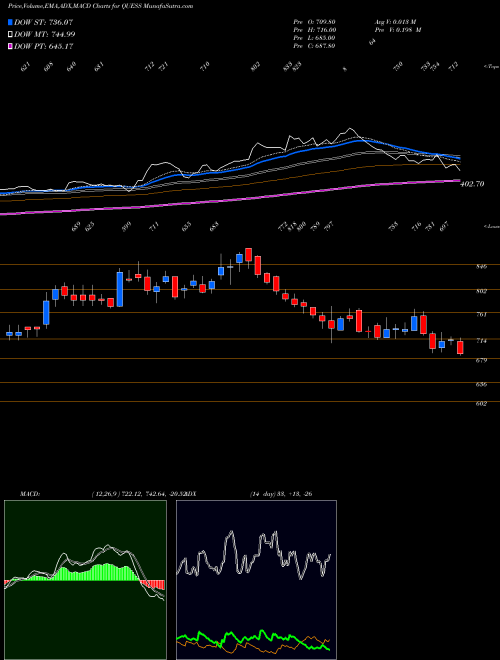Viewport: 500px width, 660px height.
Task: Click the white DOW MT legend swatch
Action: (x=10, y=34)
